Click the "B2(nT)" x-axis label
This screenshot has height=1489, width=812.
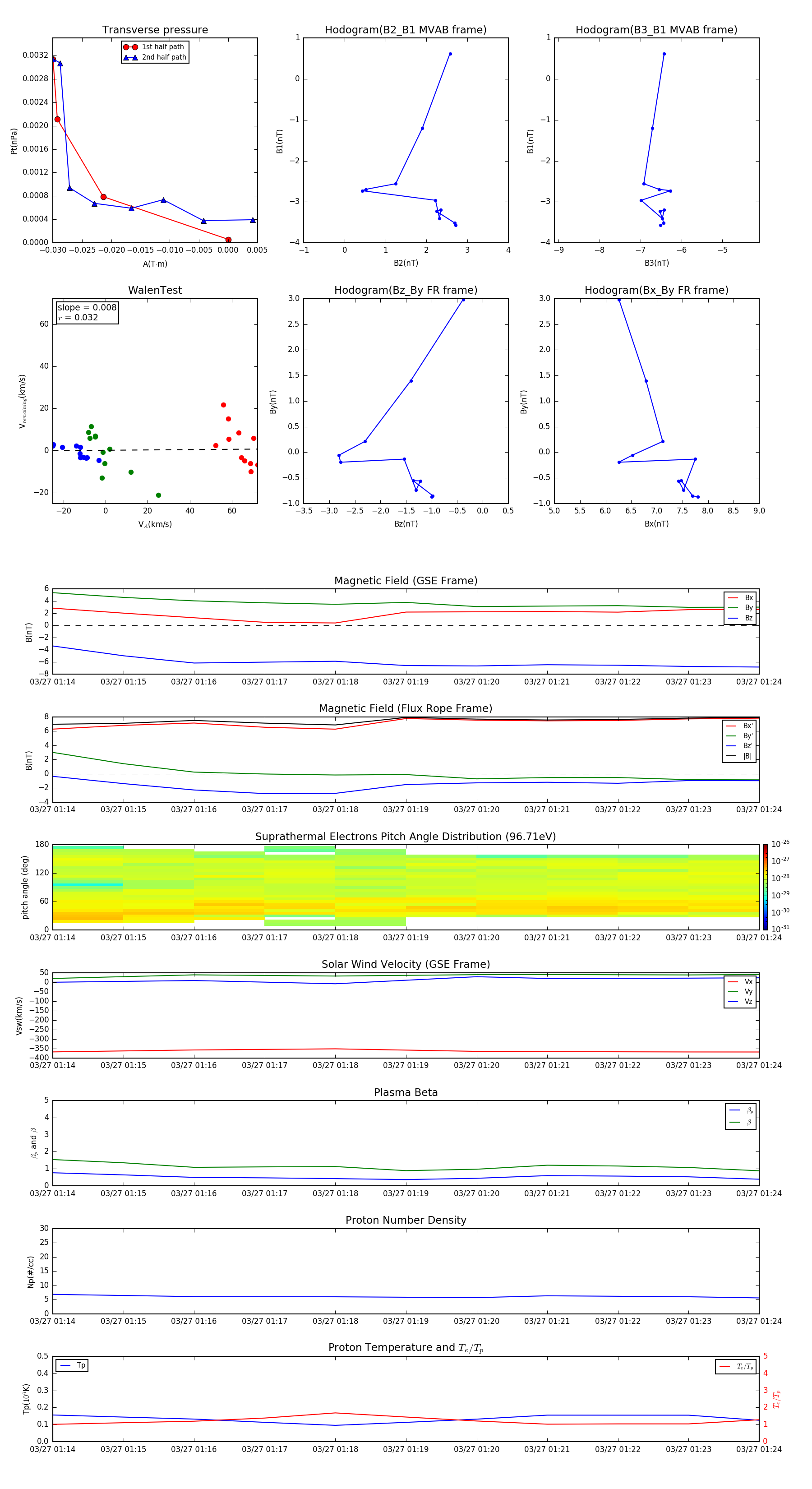click(x=406, y=263)
